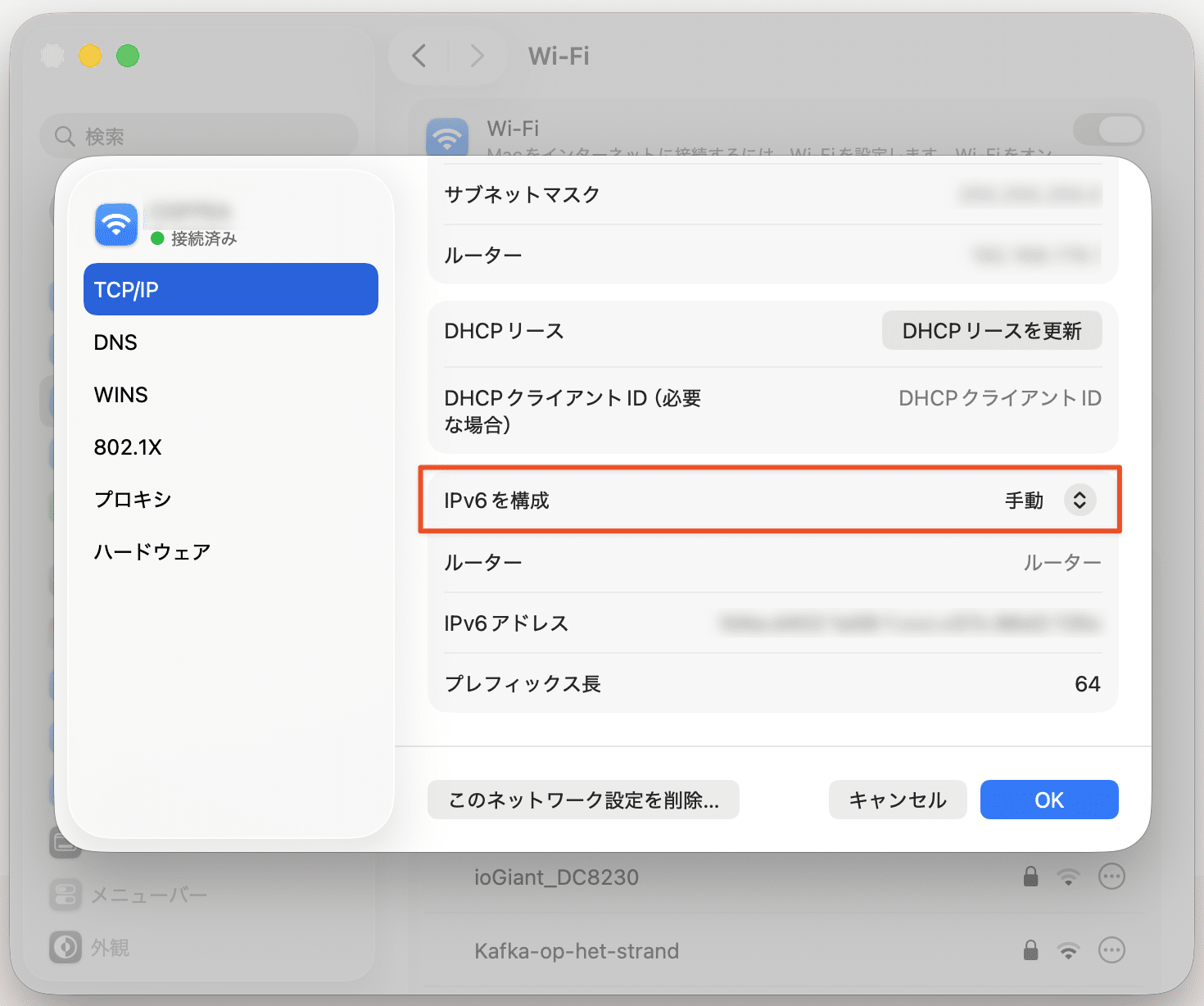Open 外観 in settings sidebar

tap(111, 947)
